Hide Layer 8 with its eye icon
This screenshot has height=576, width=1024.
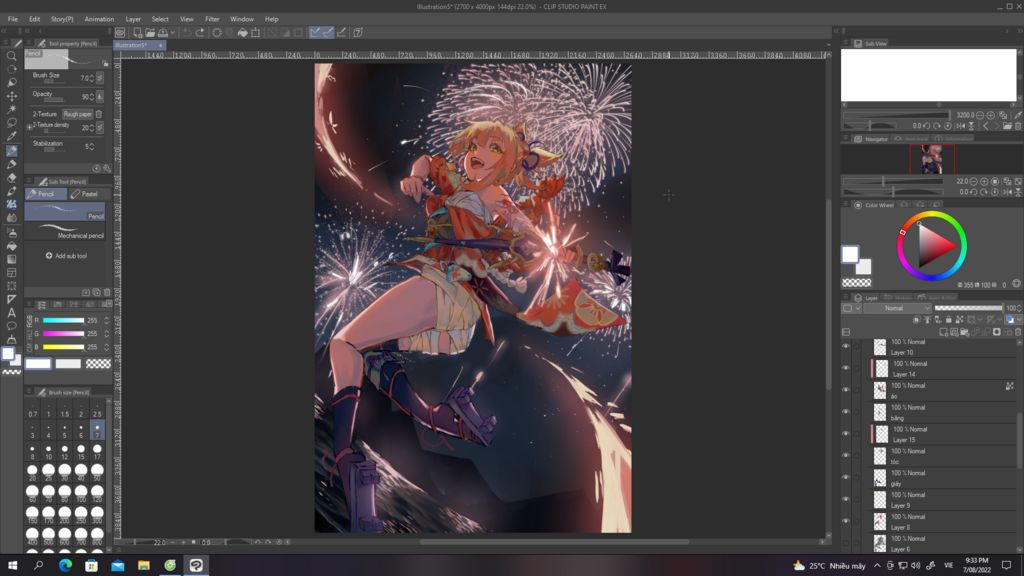click(846, 522)
